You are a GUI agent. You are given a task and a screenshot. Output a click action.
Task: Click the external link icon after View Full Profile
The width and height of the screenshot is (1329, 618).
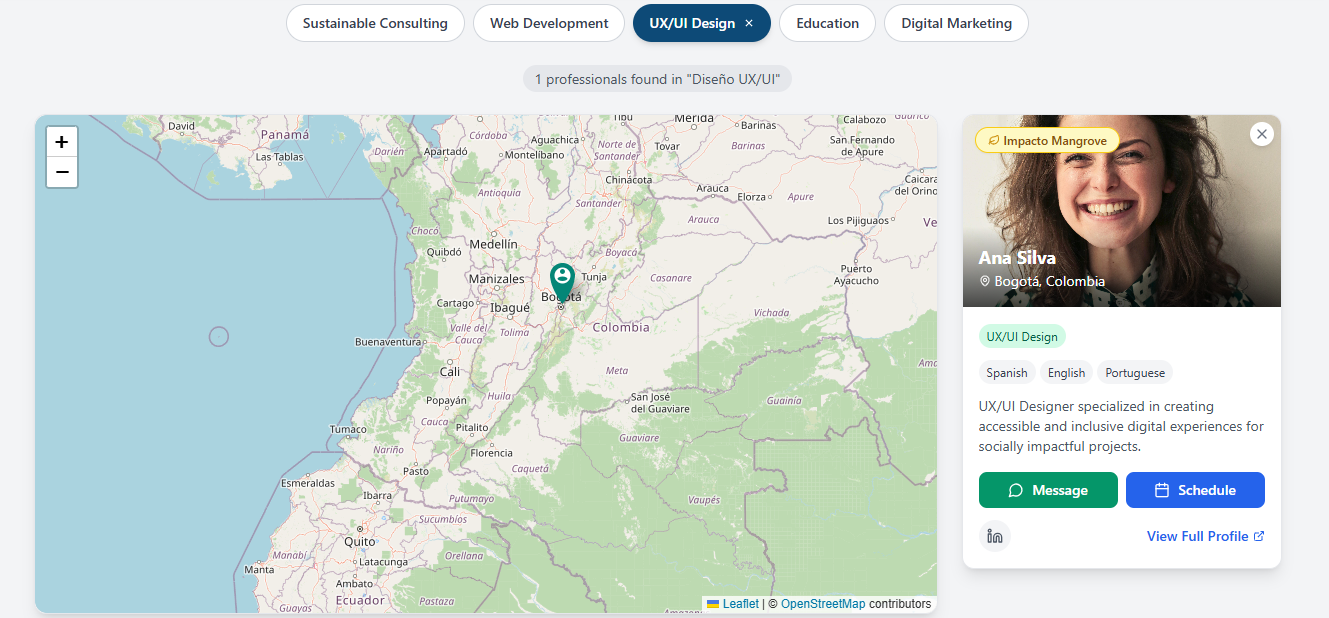pos(1259,536)
